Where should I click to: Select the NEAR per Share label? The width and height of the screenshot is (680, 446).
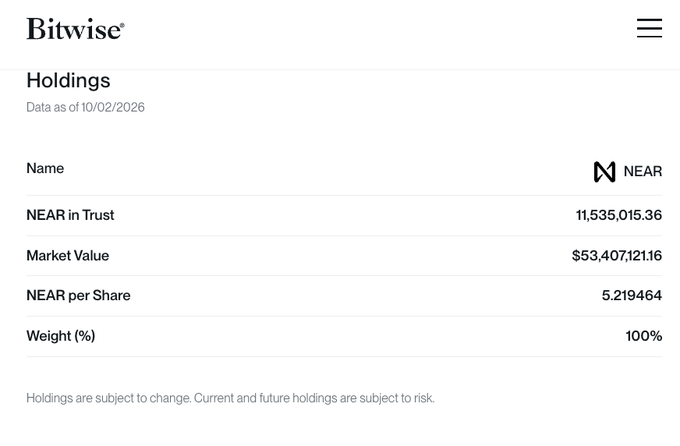click(x=78, y=295)
